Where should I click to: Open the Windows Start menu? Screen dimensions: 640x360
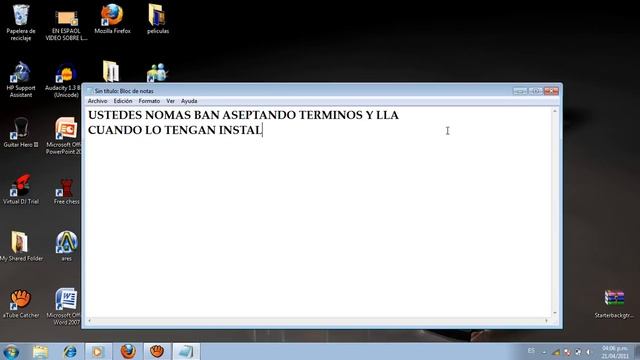tap(11, 351)
